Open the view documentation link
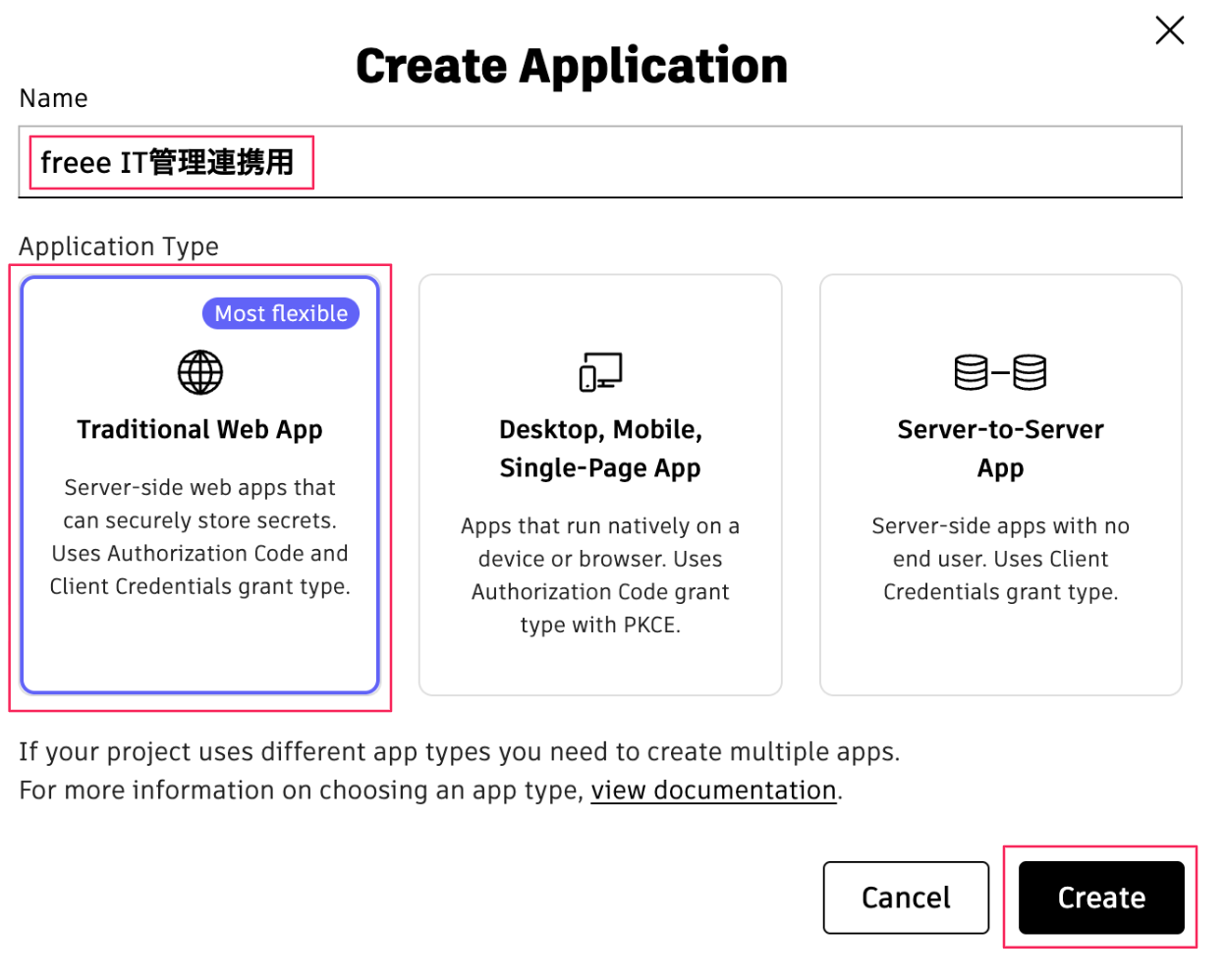 click(713, 790)
